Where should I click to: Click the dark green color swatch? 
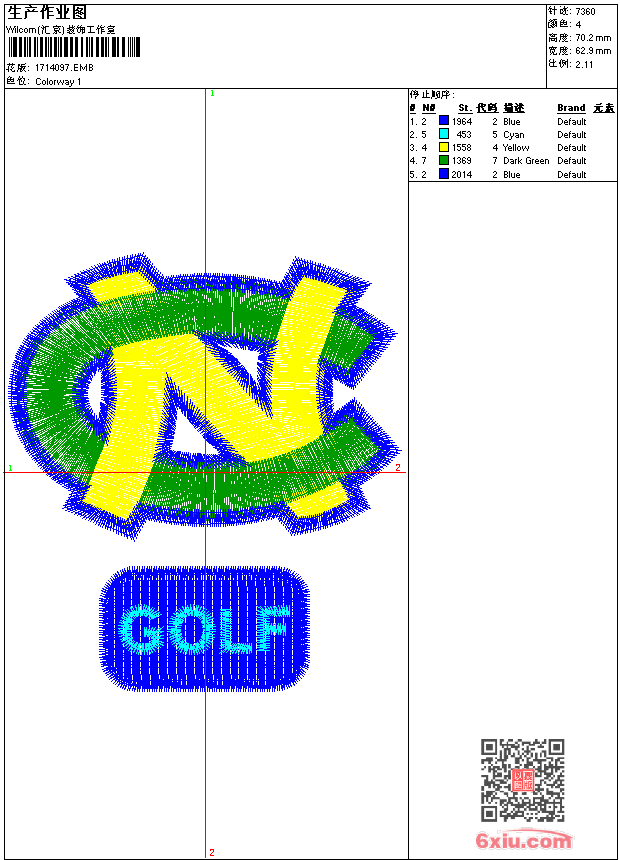click(x=444, y=160)
